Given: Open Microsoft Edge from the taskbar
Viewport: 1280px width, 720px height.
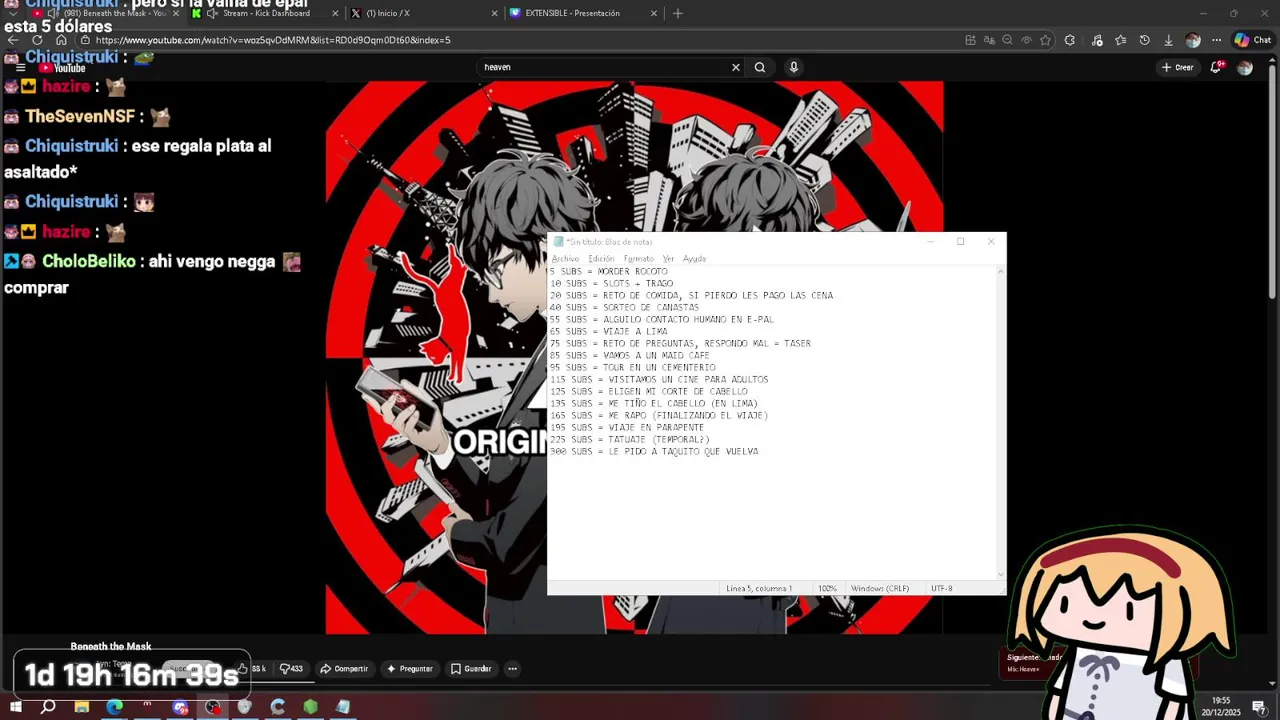Looking at the screenshot, I should 114,707.
